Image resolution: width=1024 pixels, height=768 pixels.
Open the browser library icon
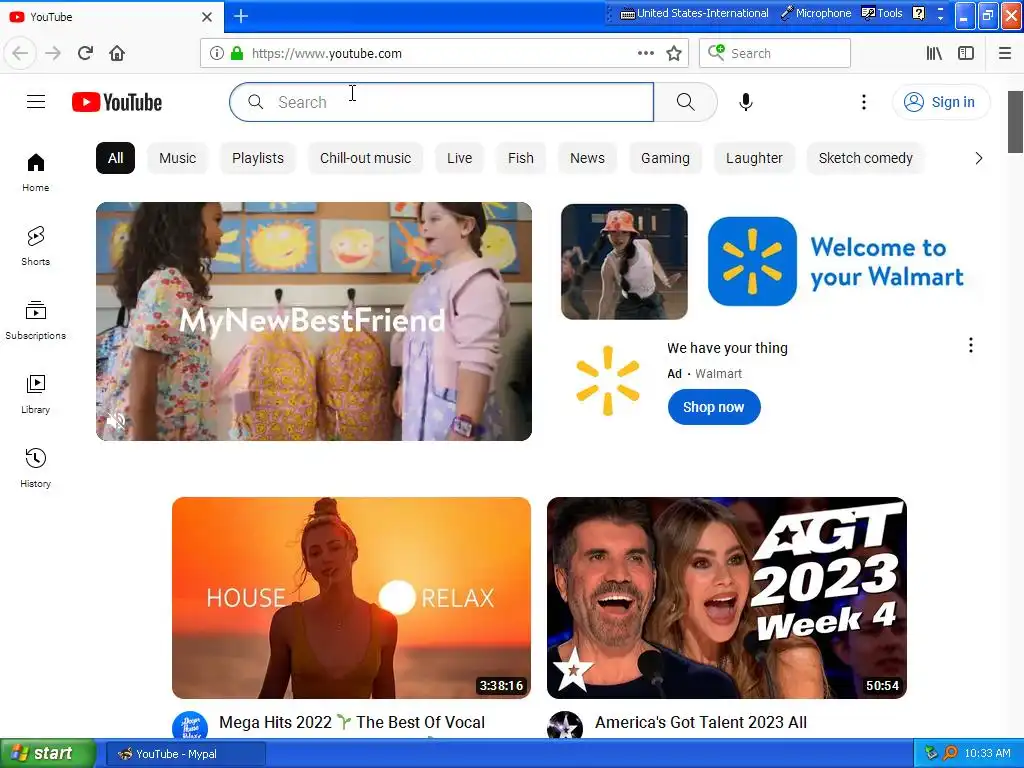click(x=934, y=53)
